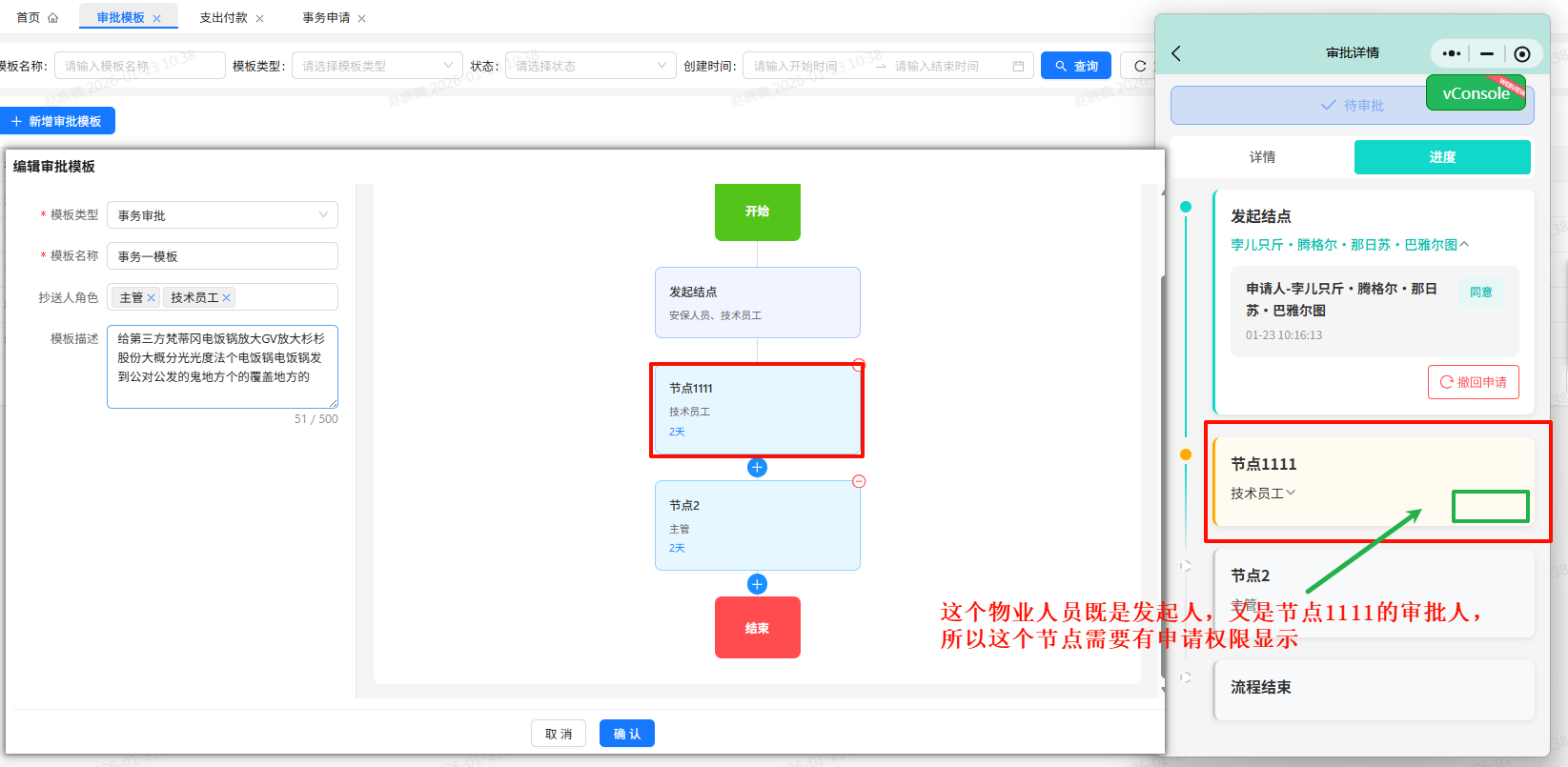Viewport: 1568px width, 767px height.
Task: Switch to the 进度 tab
Action: (1442, 157)
